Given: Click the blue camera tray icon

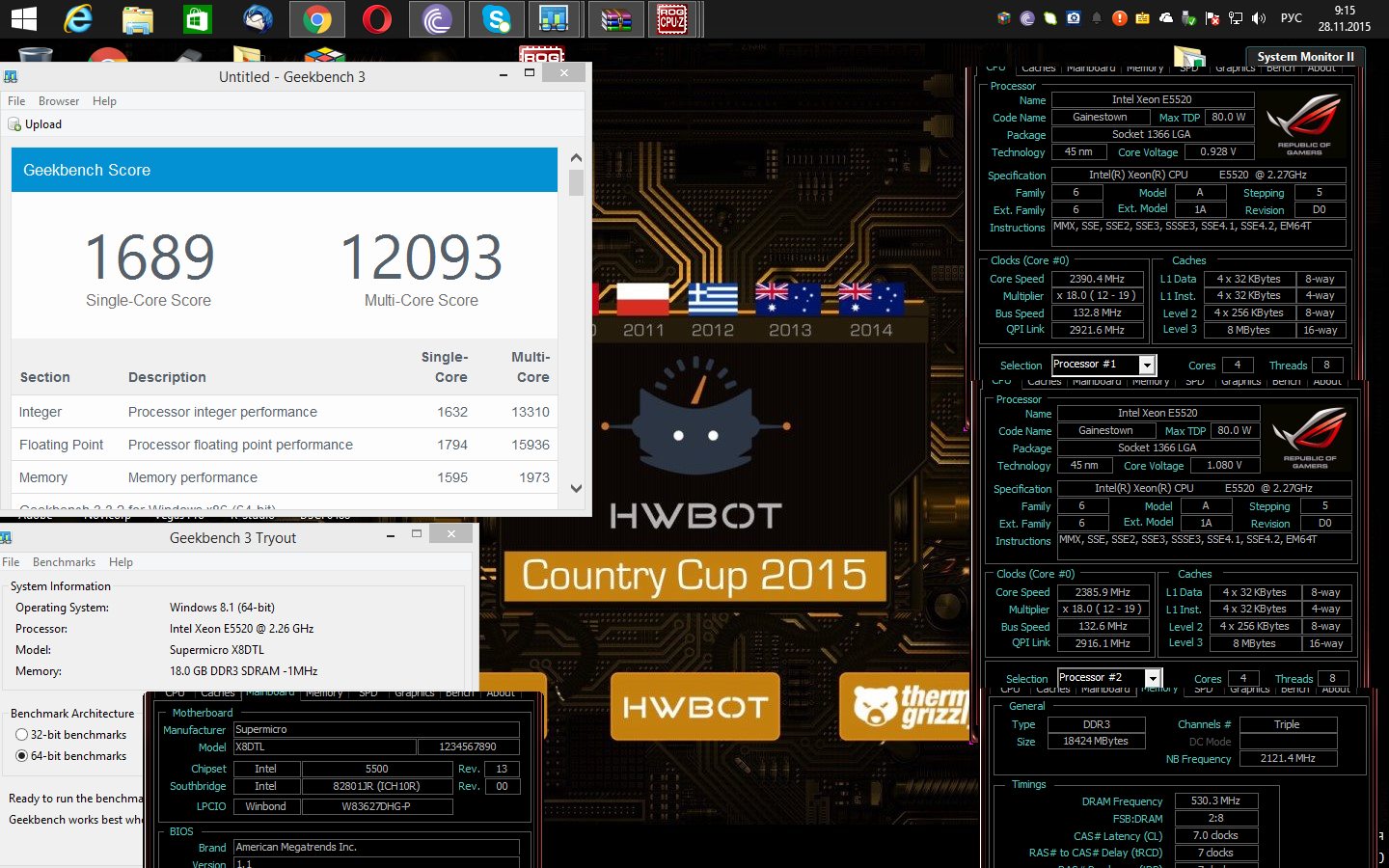Looking at the screenshot, I should (x=1074, y=18).
